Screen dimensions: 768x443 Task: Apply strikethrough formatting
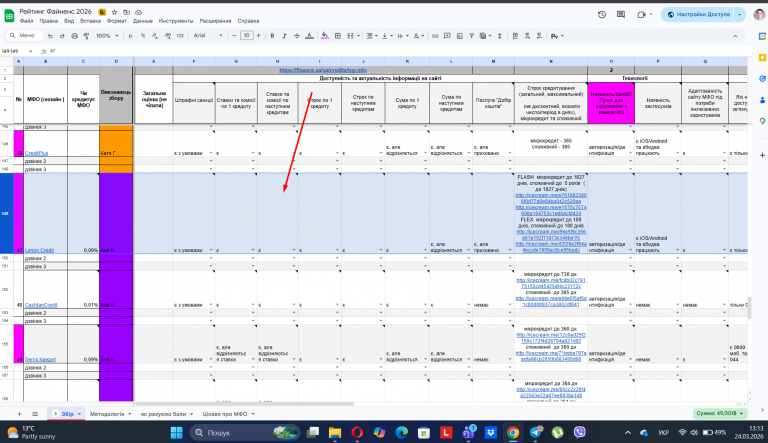(296, 36)
